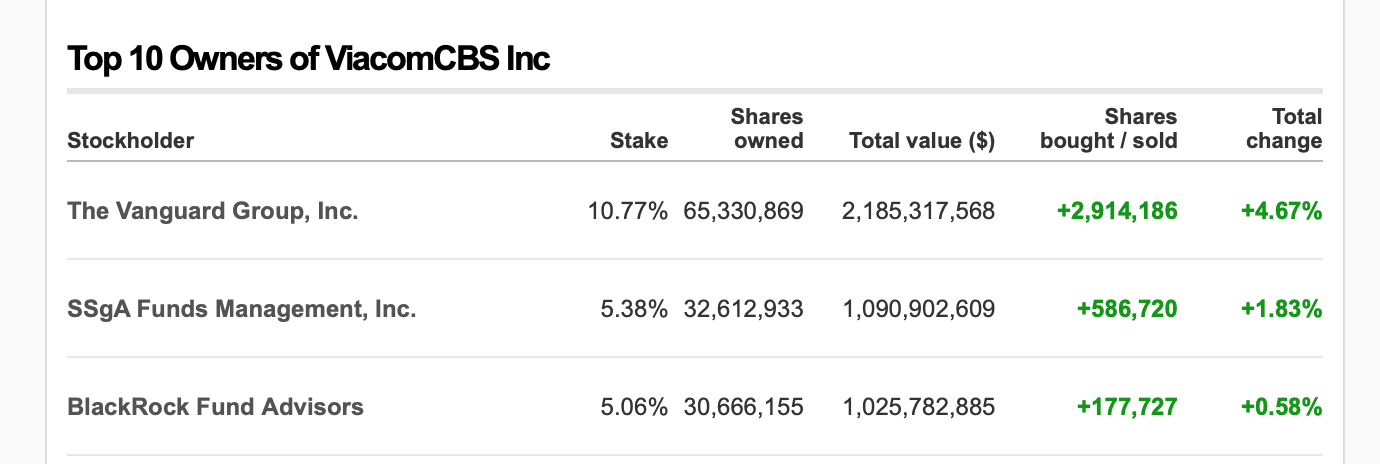
Task: Open BlackRock Fund Advisors link
Action: (x=215, y=407)
